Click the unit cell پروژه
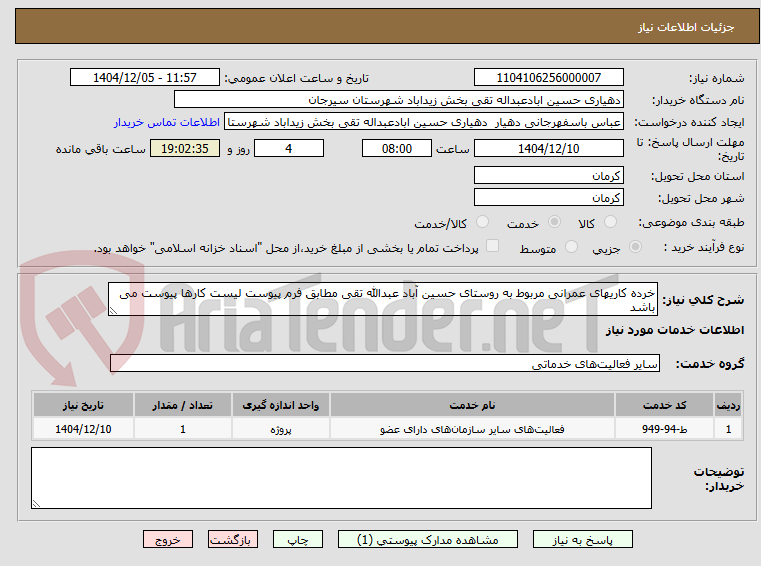Image resolution: width=761 pixels, height=566 pixels. point(281,429)
